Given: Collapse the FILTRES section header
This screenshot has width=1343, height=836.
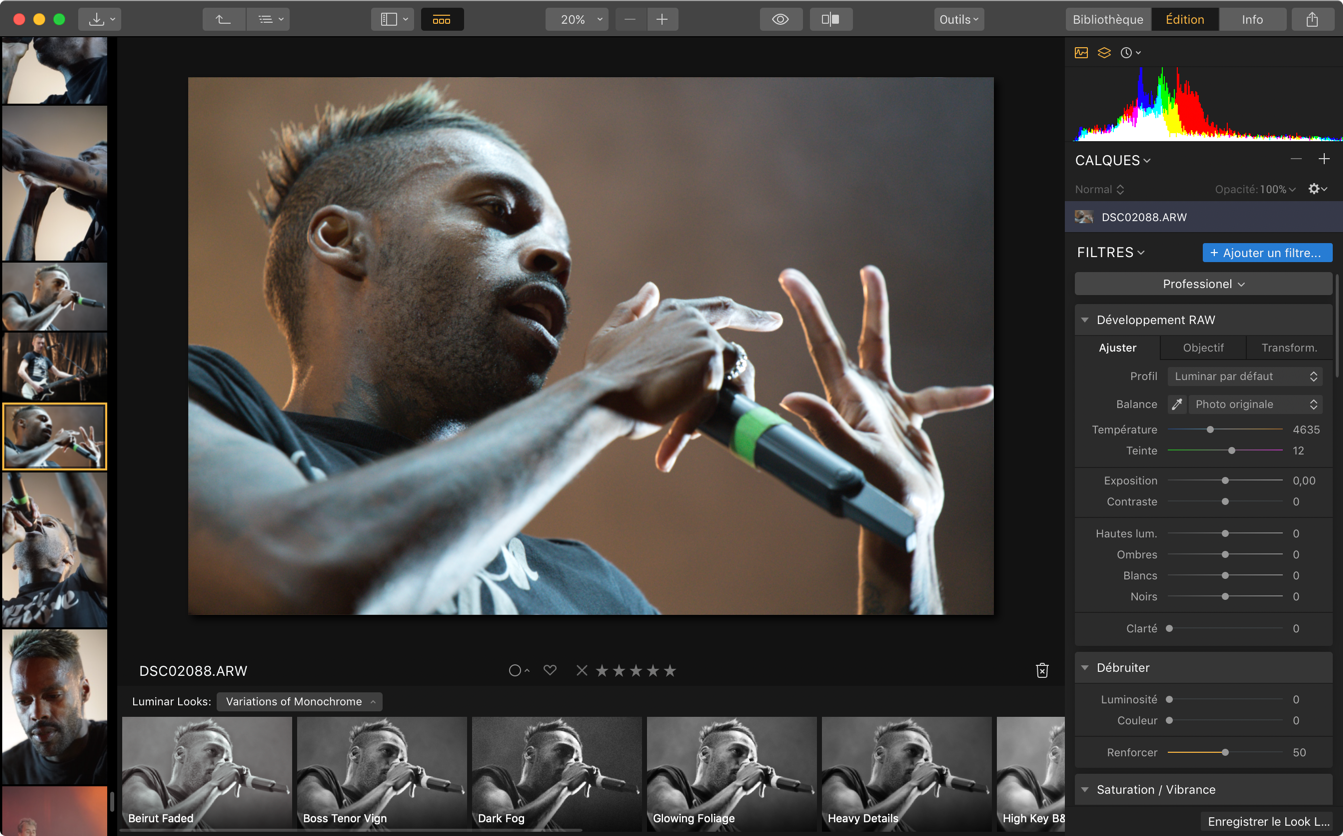Looking at the screenshot, I should tap(1110, 253).
